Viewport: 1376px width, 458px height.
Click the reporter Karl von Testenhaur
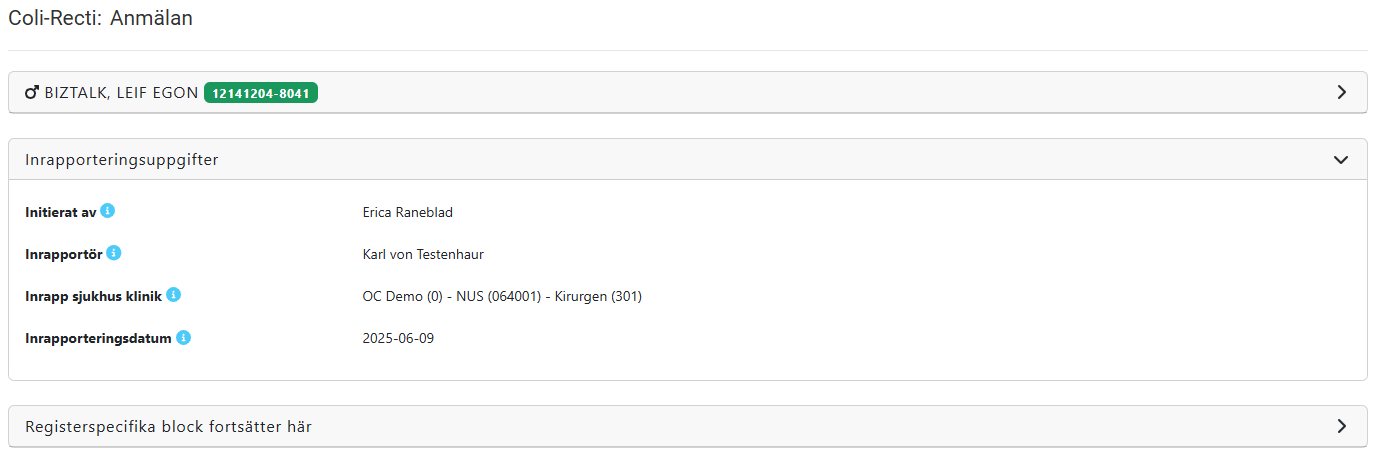click(423, 254)
